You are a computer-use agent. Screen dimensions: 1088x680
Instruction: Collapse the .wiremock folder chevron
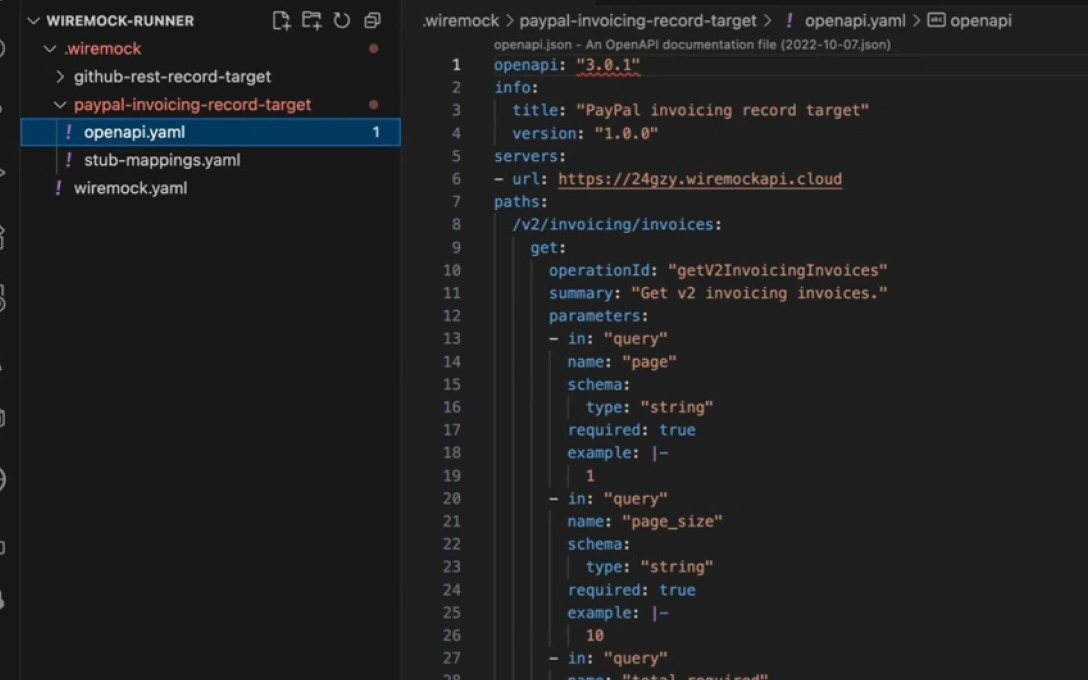pyautogui.click(x=50, y=49)
